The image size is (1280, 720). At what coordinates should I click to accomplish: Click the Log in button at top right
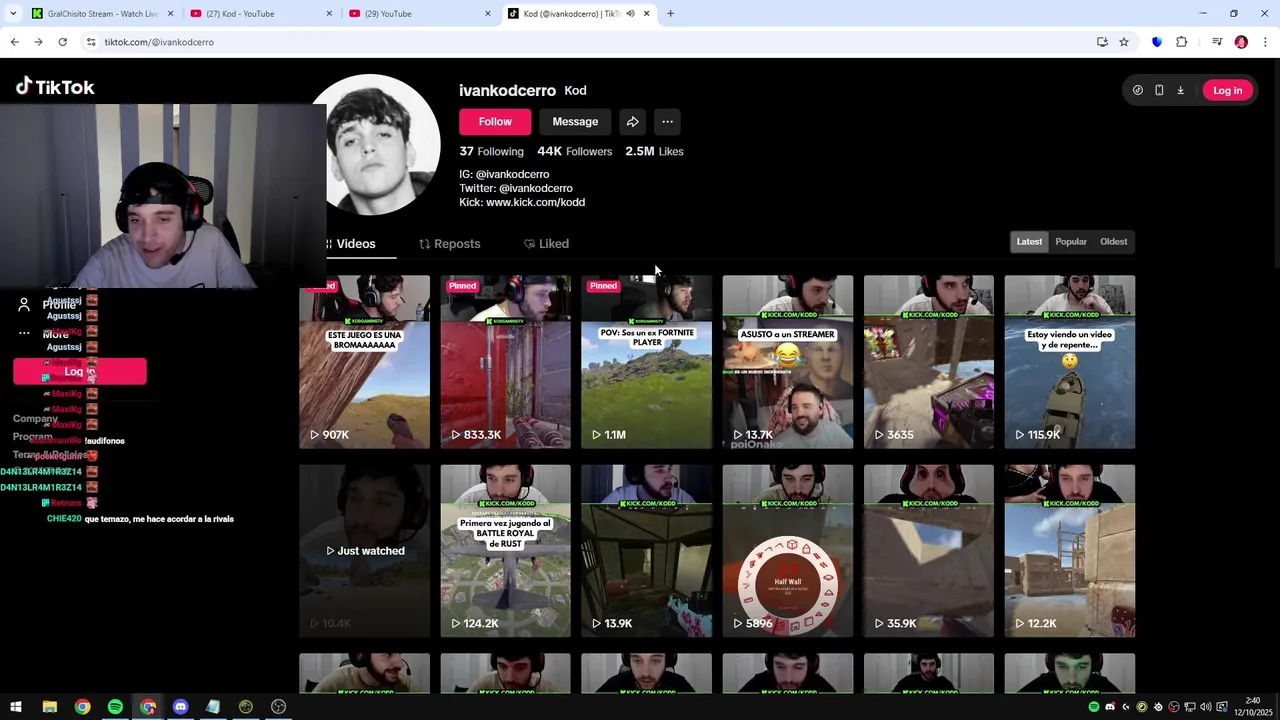tap(1227, 90)
